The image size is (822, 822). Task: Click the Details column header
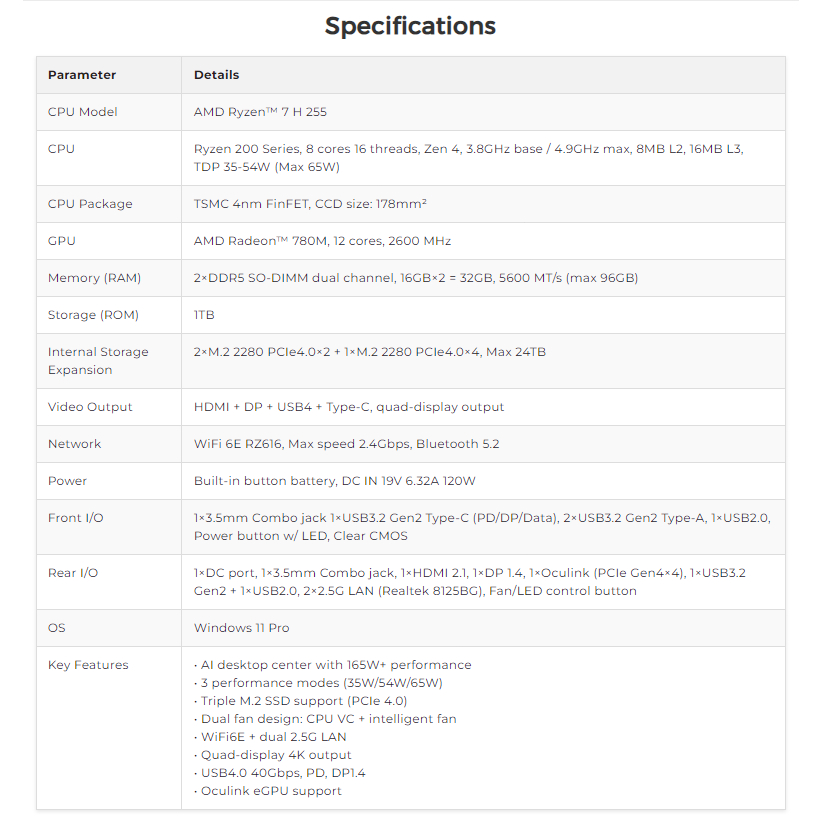(216, 75)
